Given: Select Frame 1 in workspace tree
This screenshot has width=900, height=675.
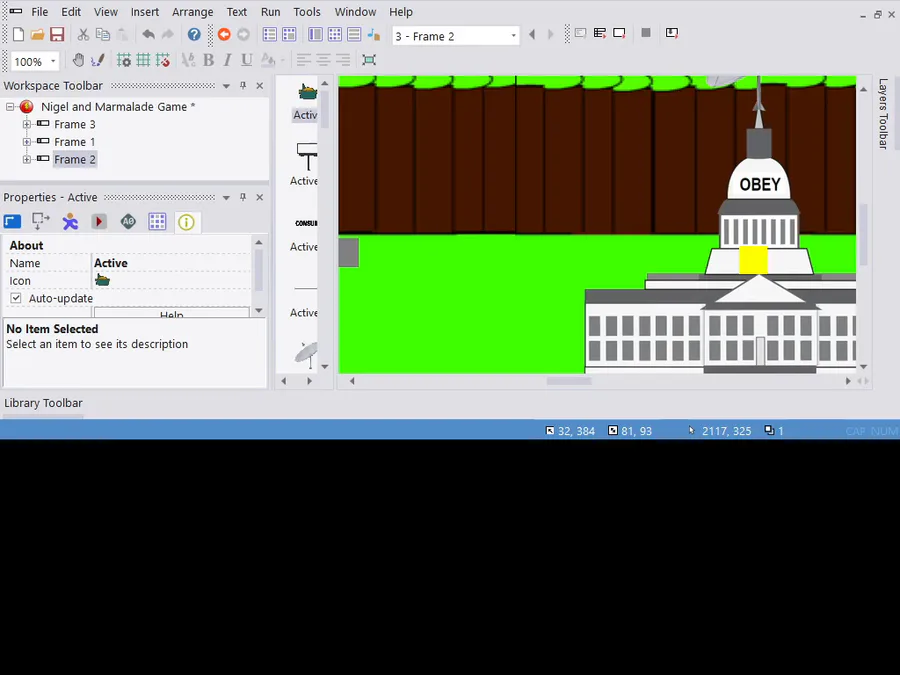Looking at the screenshot, I should click(x=75, y=142).
